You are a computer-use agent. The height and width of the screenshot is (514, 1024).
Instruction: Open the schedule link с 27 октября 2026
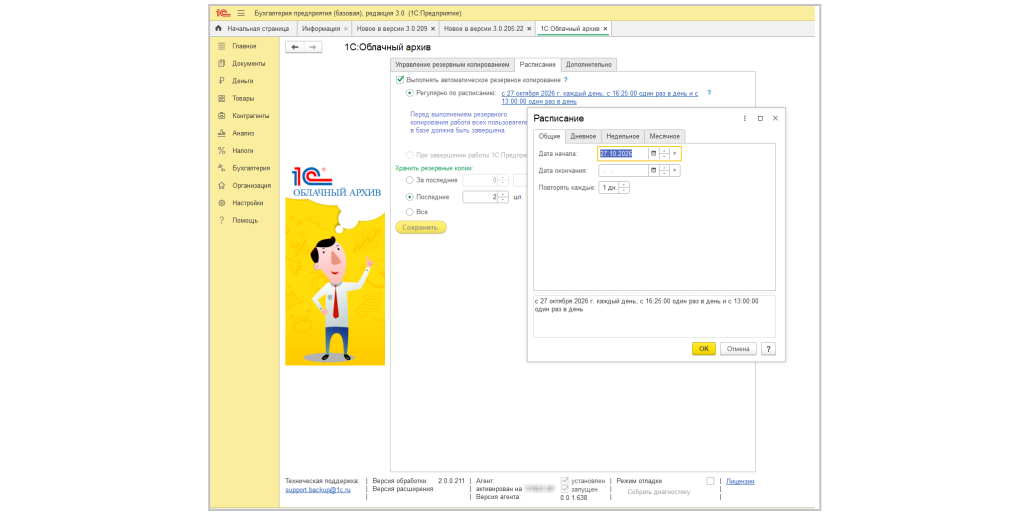[600, 97]
